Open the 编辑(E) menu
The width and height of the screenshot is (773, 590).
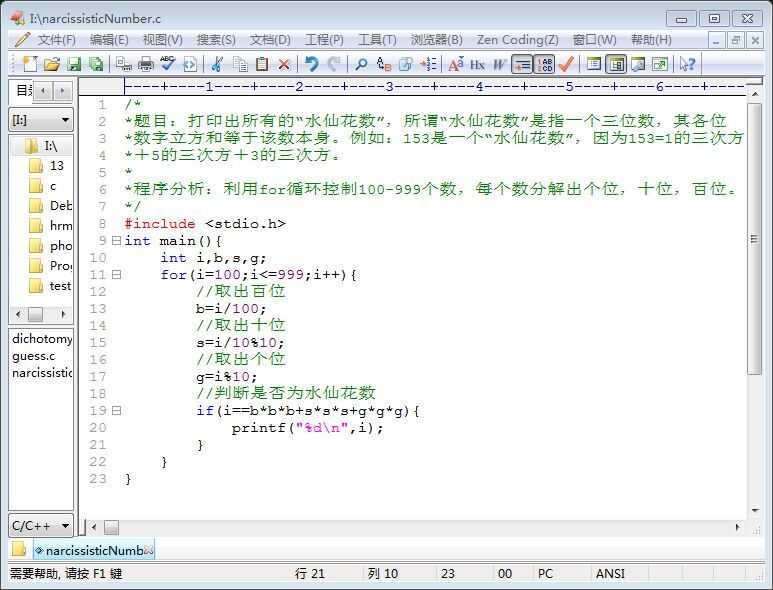[109, 40]
